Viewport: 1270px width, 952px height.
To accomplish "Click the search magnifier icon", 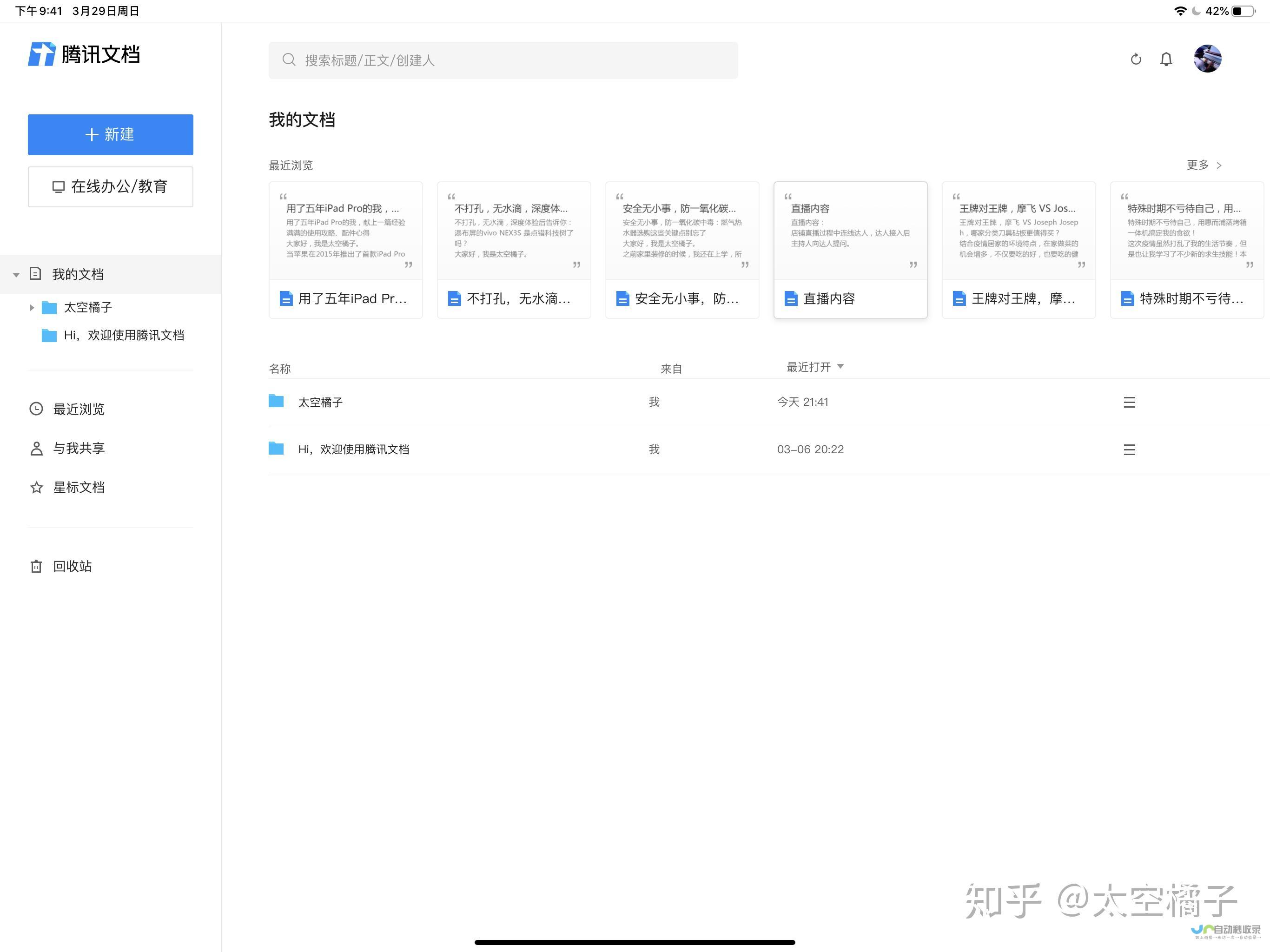I will (289, 59).
